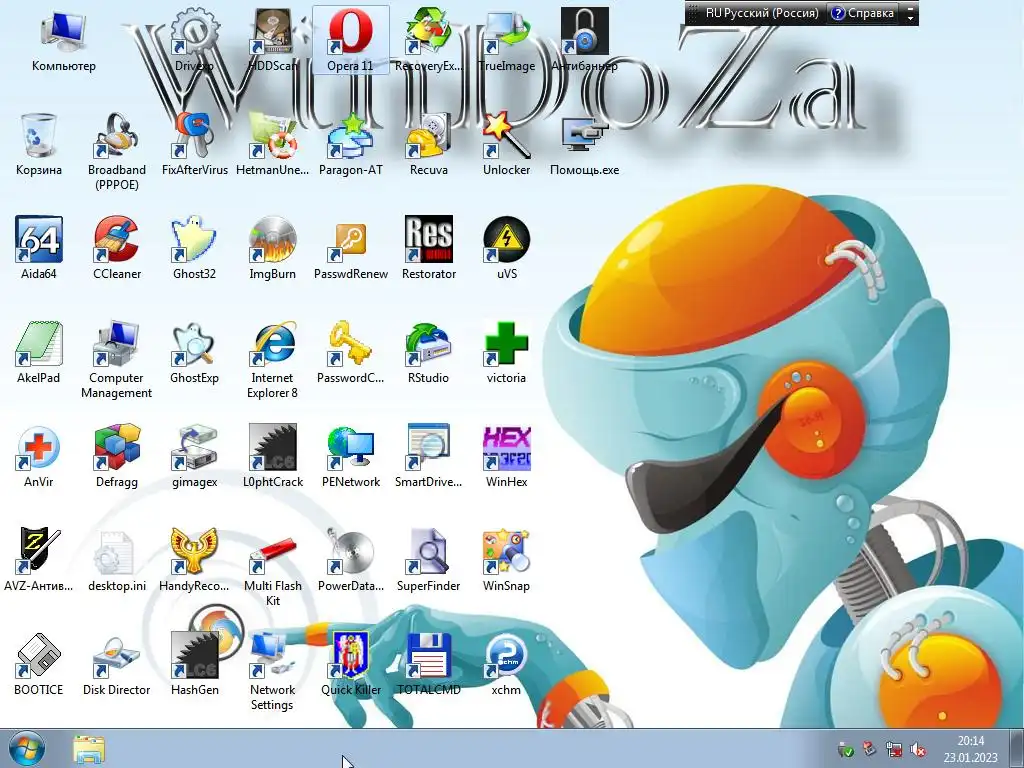Open the RecoveryEx... shortcut

pos(428,40)
